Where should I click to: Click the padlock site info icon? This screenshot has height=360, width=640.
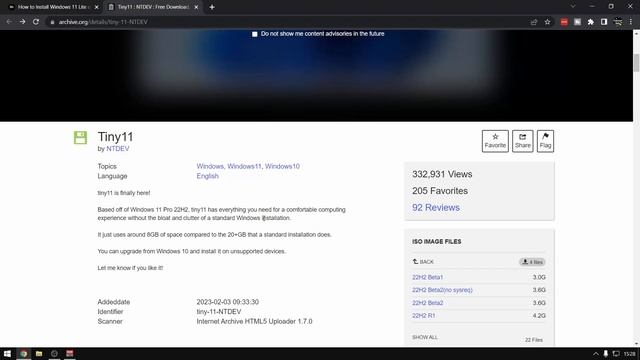coord(52,22)
